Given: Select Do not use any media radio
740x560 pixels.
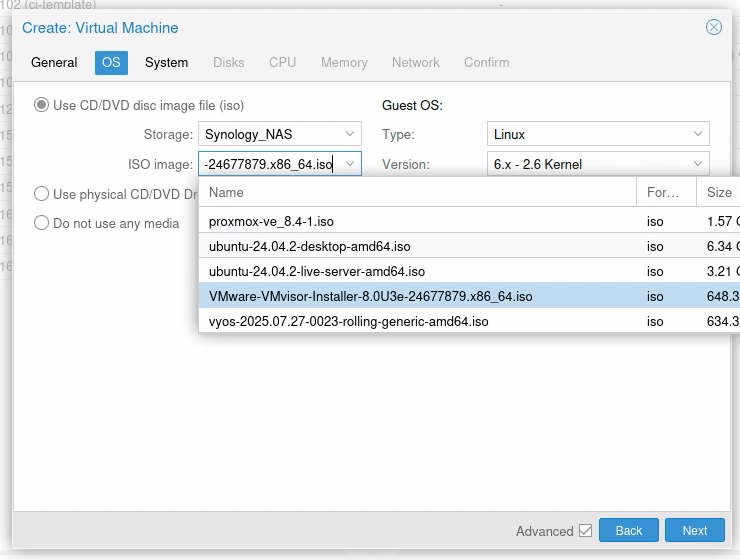Looking at the screenshot, I should (41, 223).
